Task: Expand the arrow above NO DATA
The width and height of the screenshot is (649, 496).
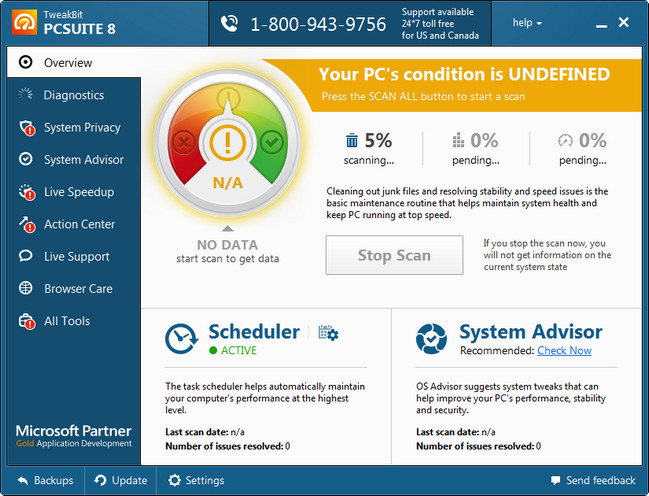Action: (228, 229)
